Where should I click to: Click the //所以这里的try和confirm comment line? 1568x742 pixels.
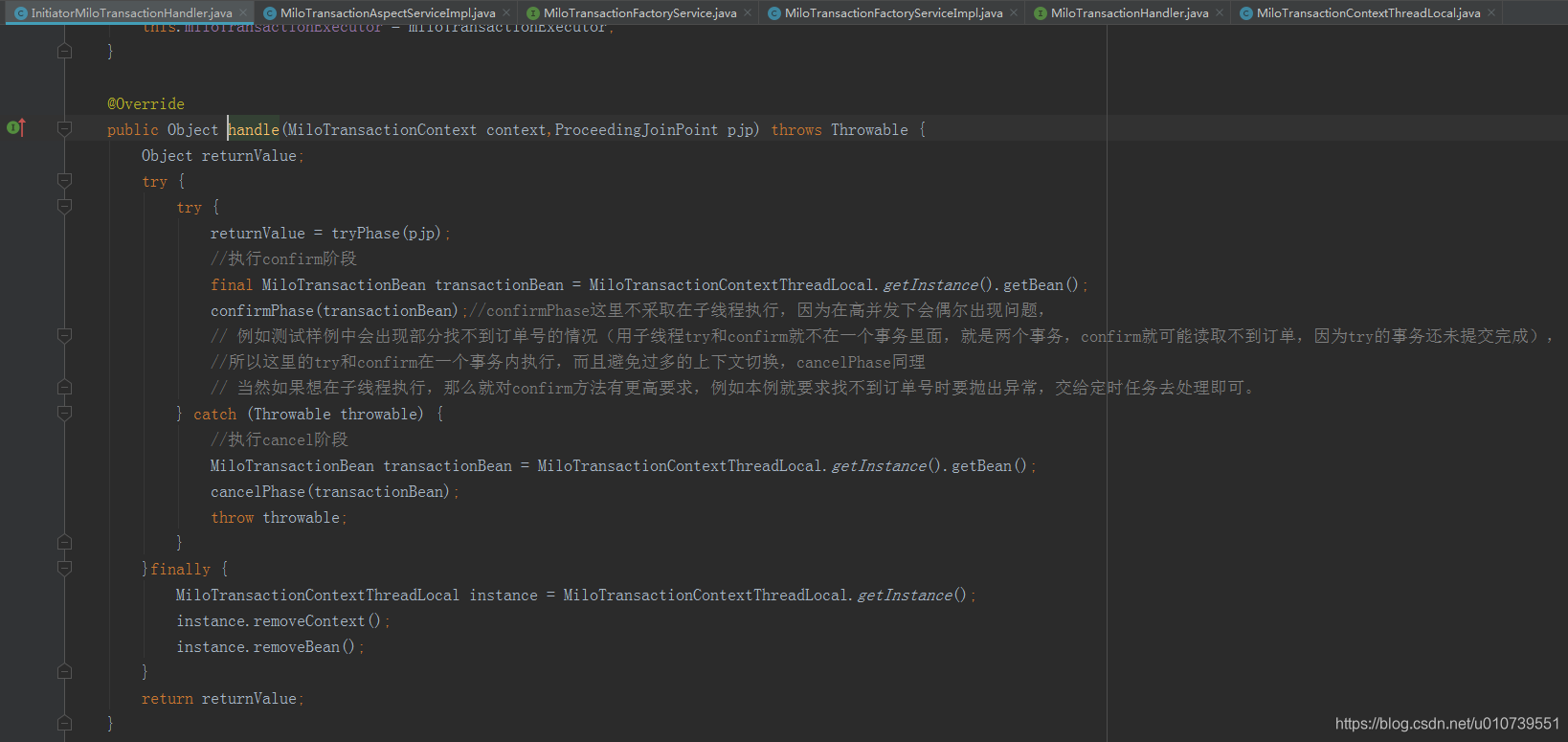pos(568,362)
